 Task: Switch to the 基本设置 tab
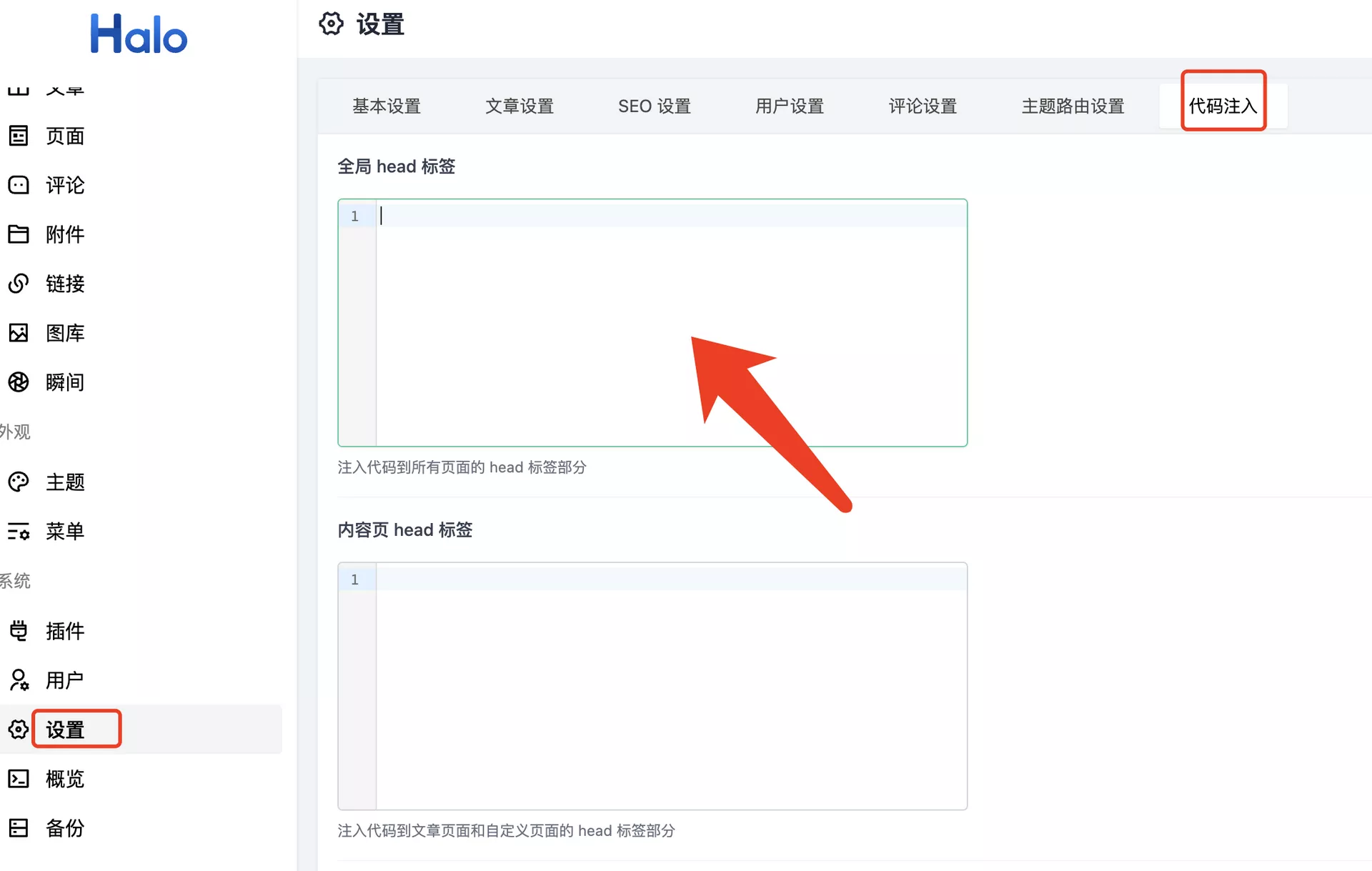tap(387, 106)
